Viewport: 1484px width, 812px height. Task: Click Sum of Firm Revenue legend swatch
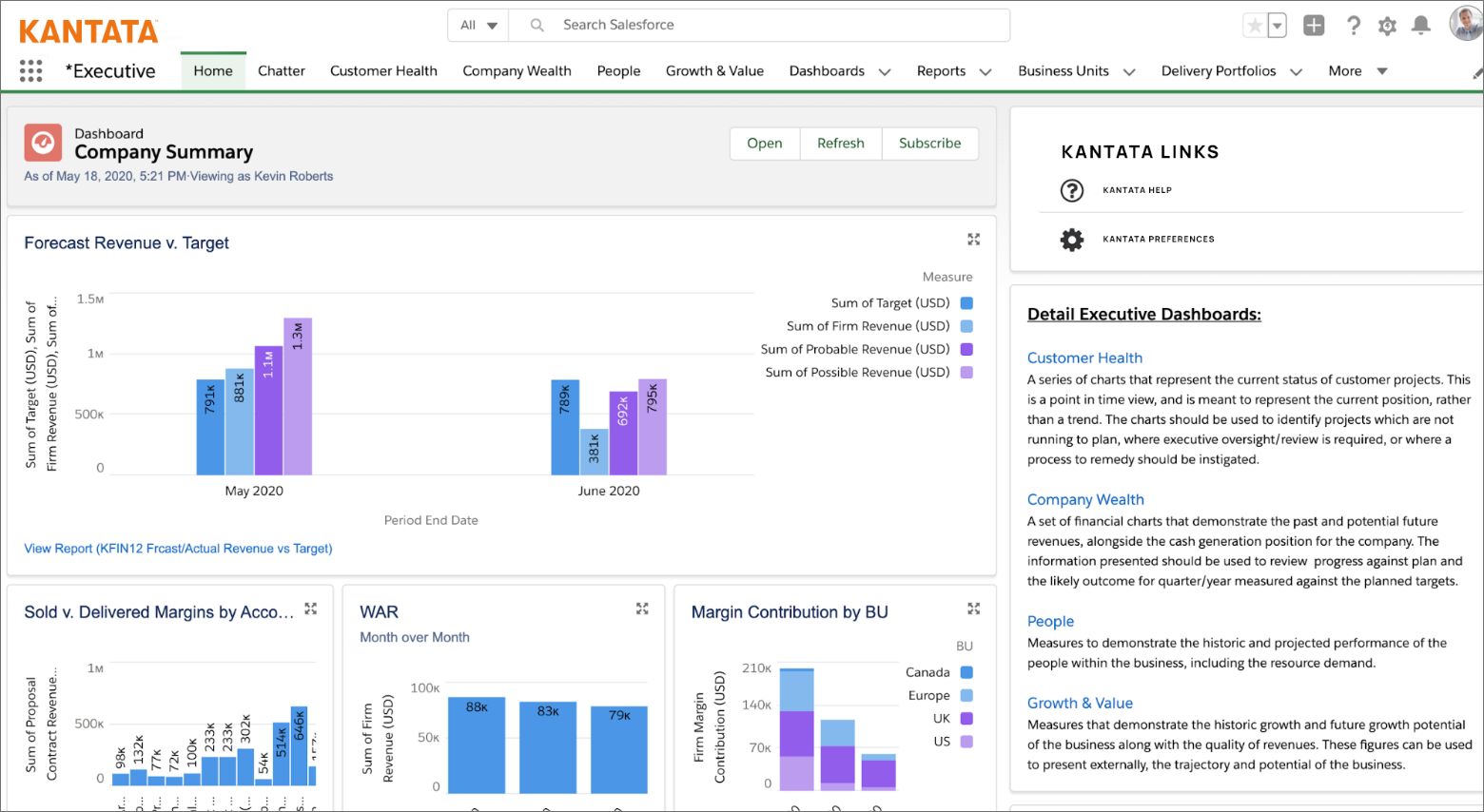967,326
